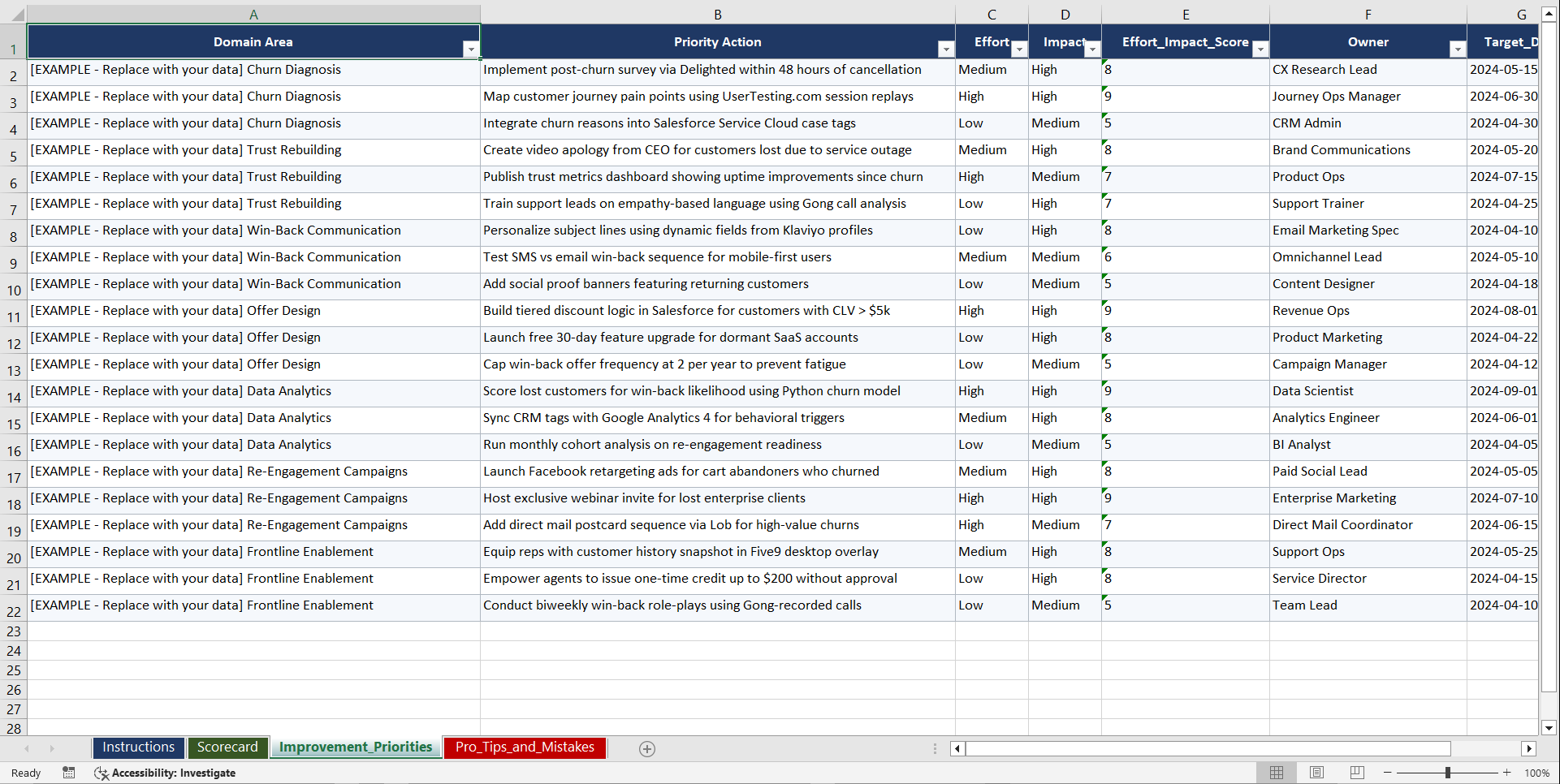Open the Effort column filter dropdown
The image size is (1560, 784).
1019,50
